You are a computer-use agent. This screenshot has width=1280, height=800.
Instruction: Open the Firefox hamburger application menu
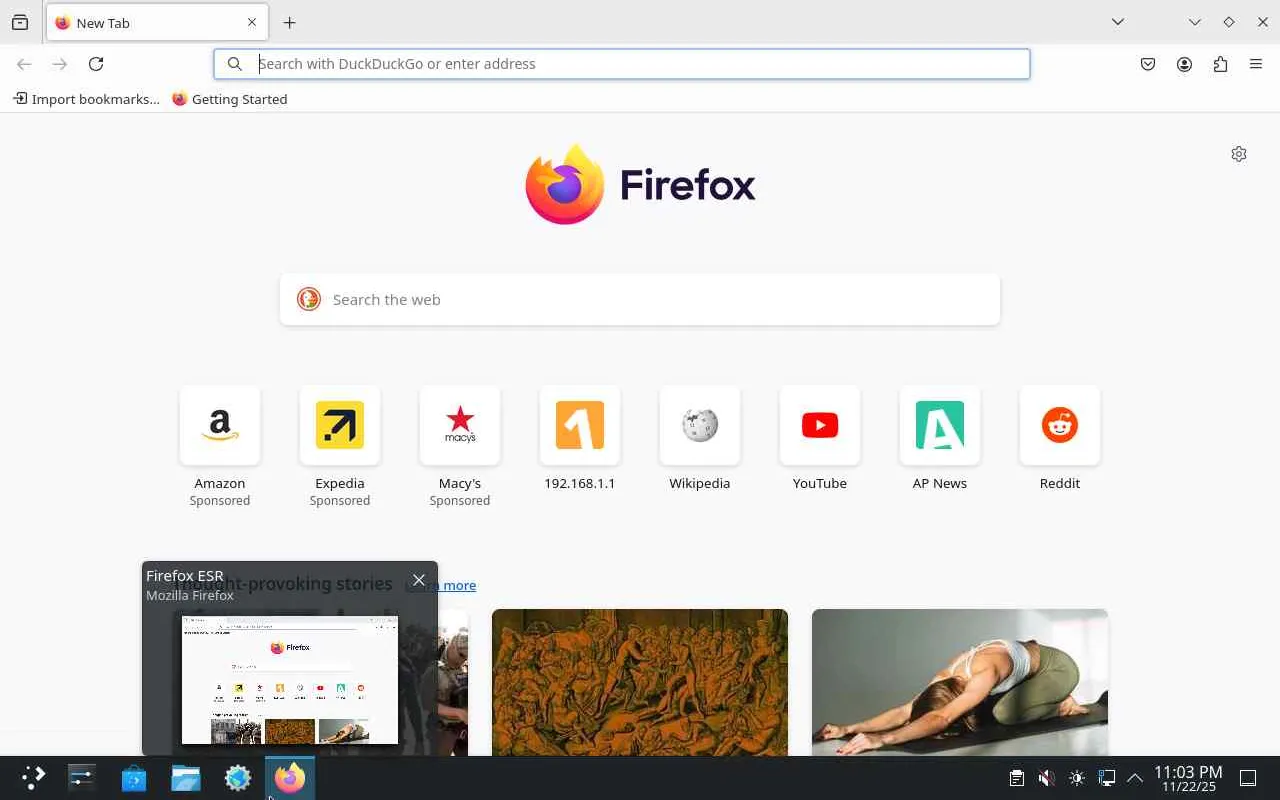point(1256,64)
